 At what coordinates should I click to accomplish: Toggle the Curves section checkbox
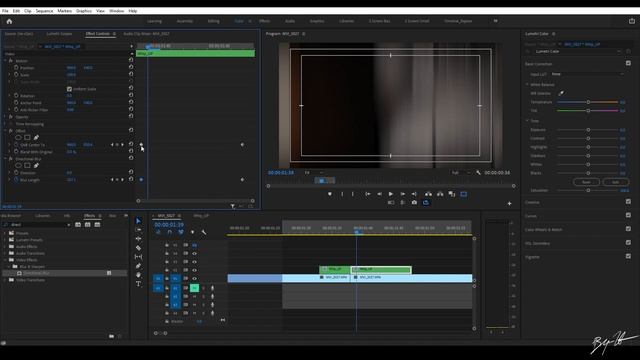tap(628, 215)
